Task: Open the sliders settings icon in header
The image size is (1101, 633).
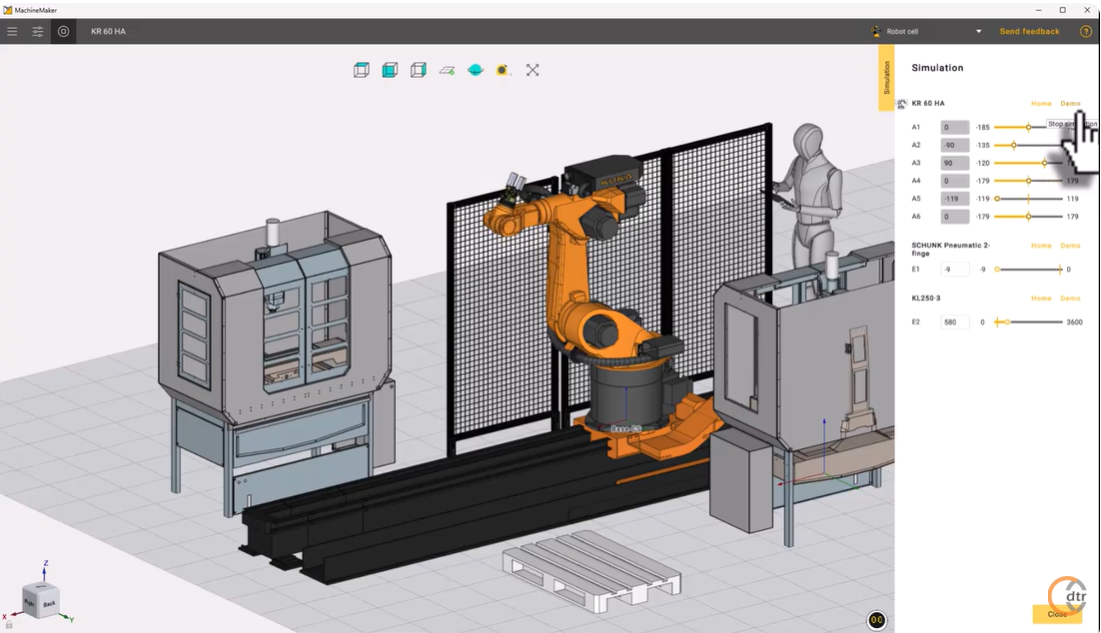Action: point(38,32)
